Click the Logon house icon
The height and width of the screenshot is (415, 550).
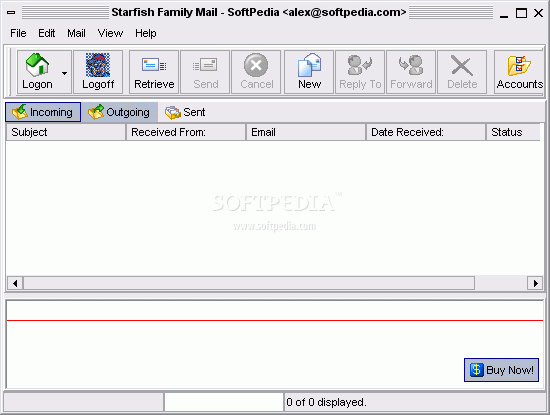pyautogui.click(x=37, y=65)
